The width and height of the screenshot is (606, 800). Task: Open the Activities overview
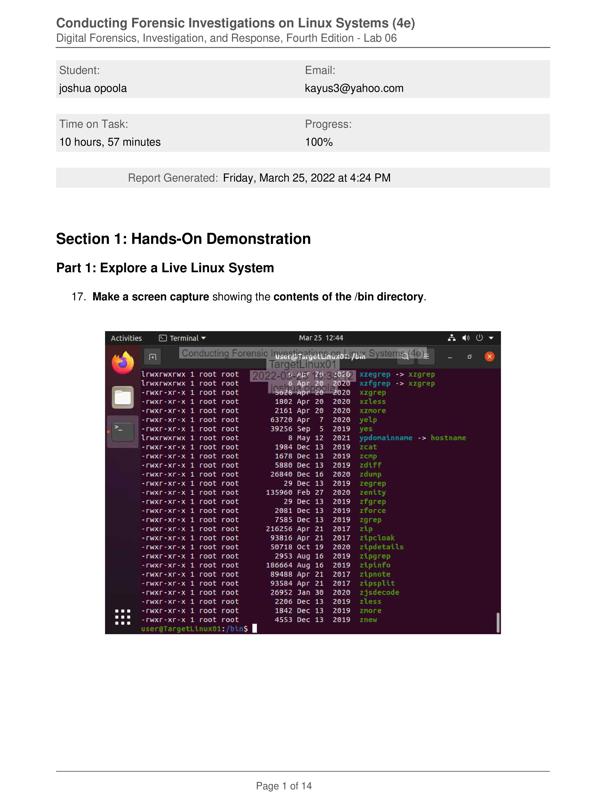coord(126,338)
